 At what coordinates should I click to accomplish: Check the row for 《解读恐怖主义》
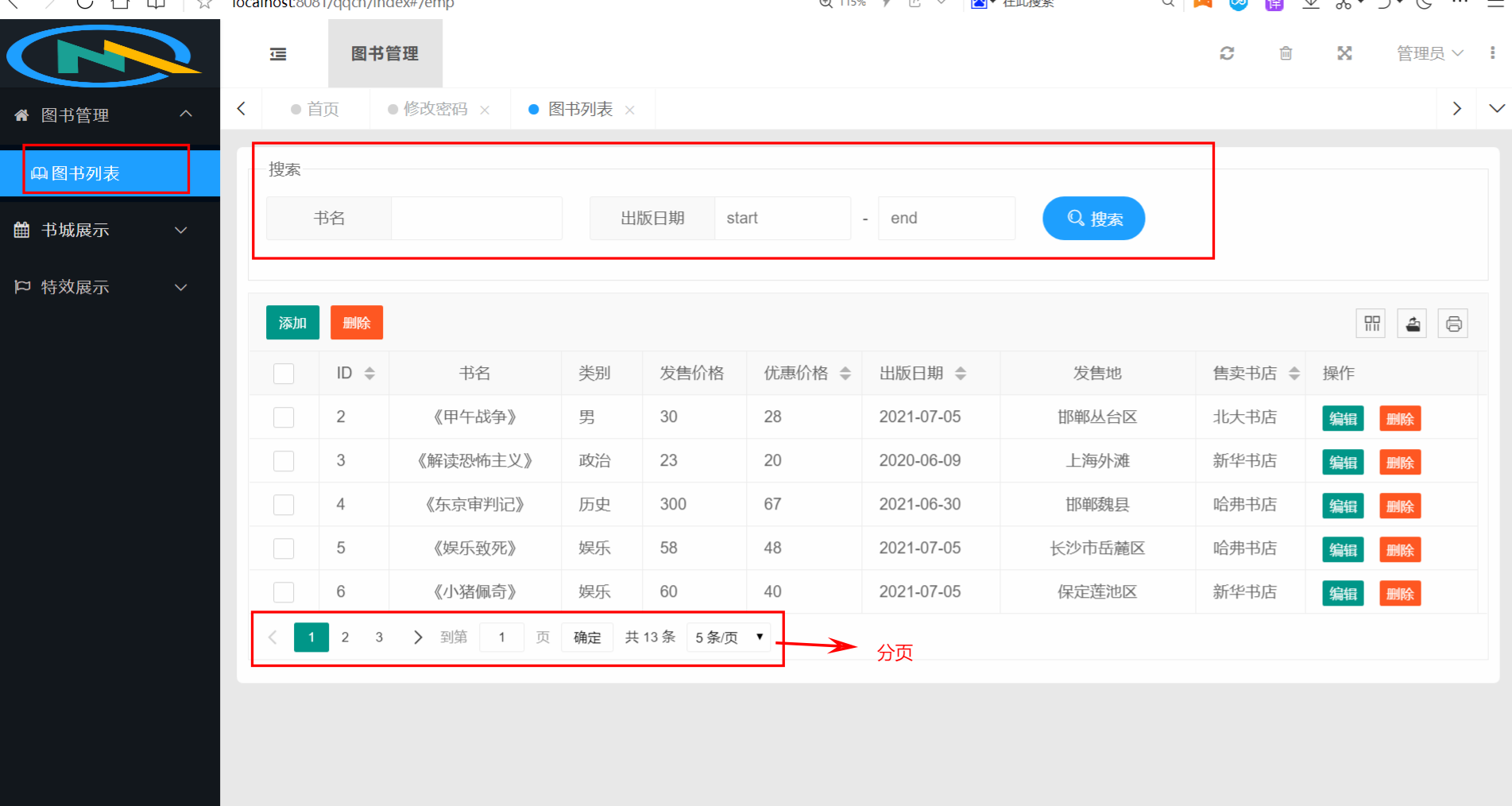284,461
